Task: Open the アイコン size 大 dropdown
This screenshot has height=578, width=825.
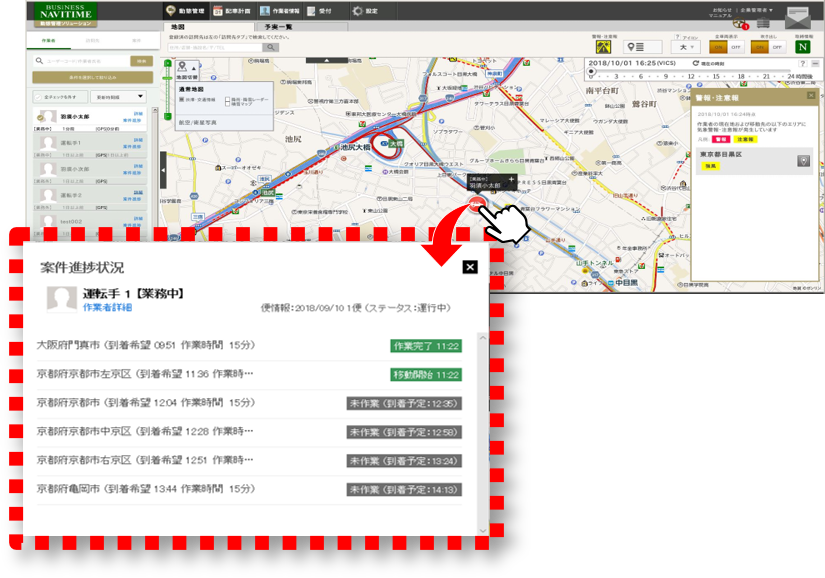Action: 687,47
